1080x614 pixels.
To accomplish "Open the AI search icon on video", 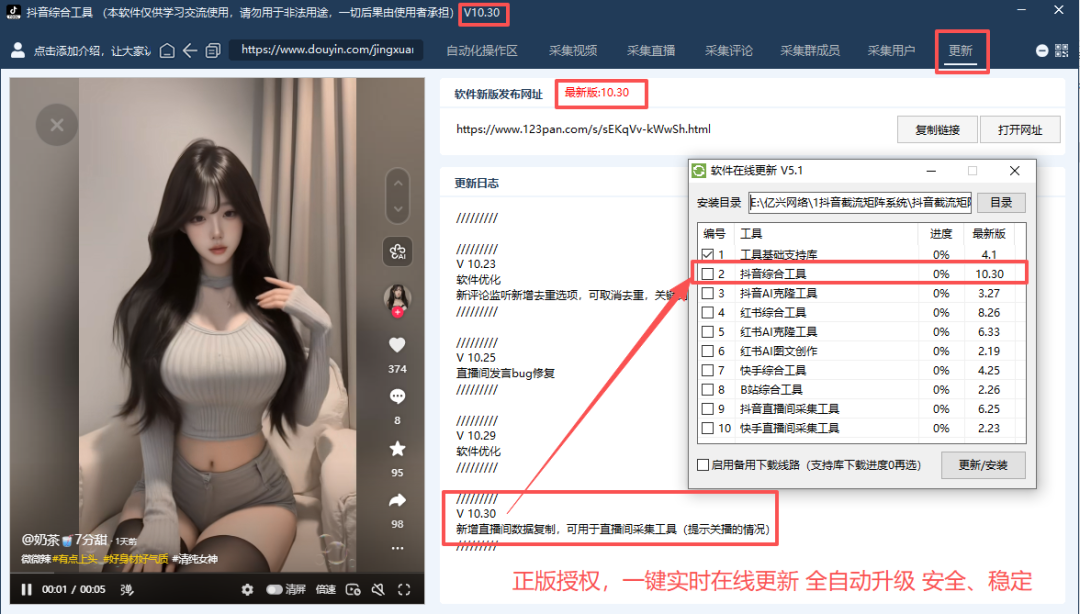I will pos(397,252).
